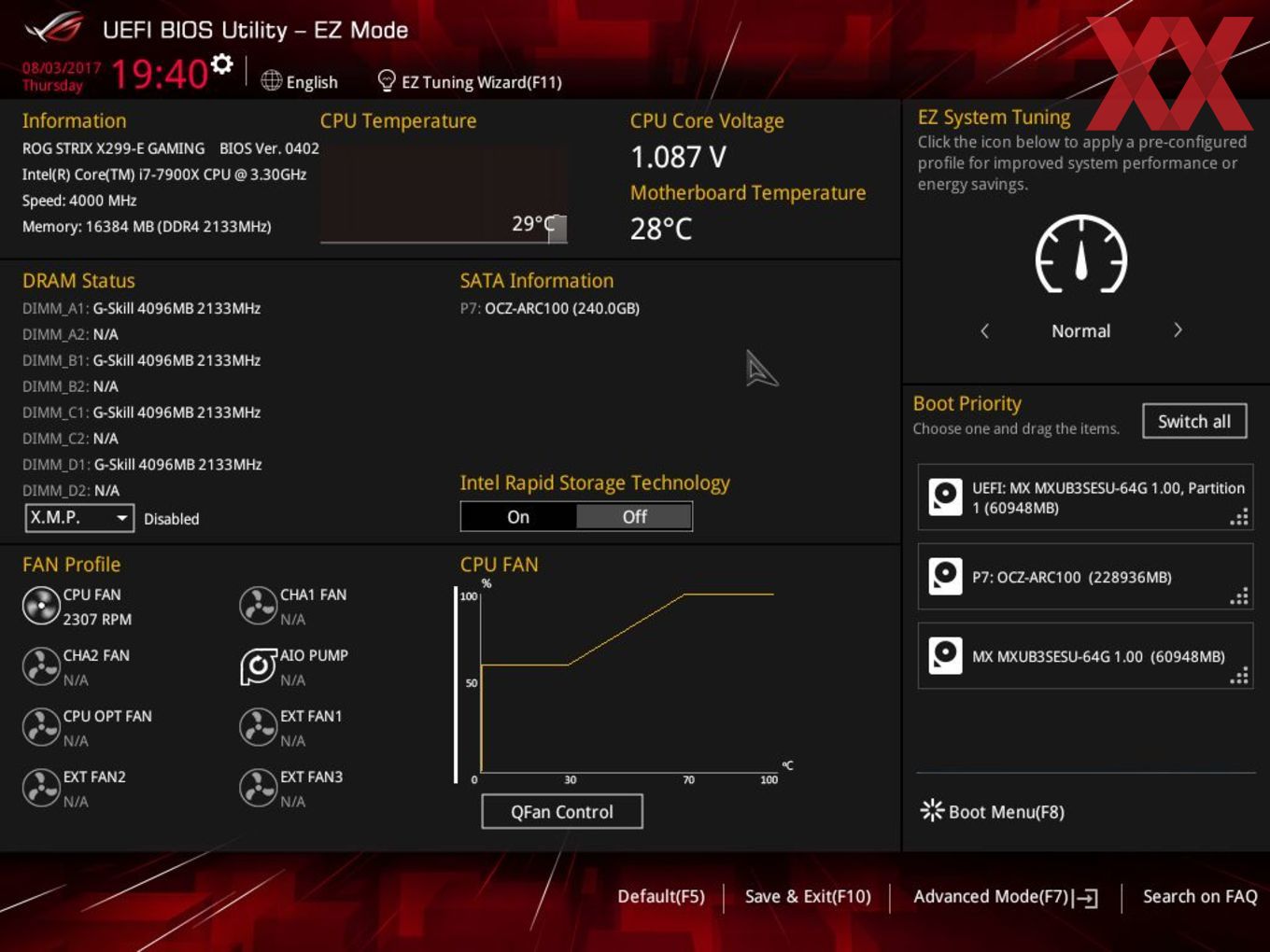The height and width of the screenshot is (952, 1270).
Task: Click drag handle on MX MXUB3SESU-64G 1.00 (60948MB) entry
Action: point(1239,676)
